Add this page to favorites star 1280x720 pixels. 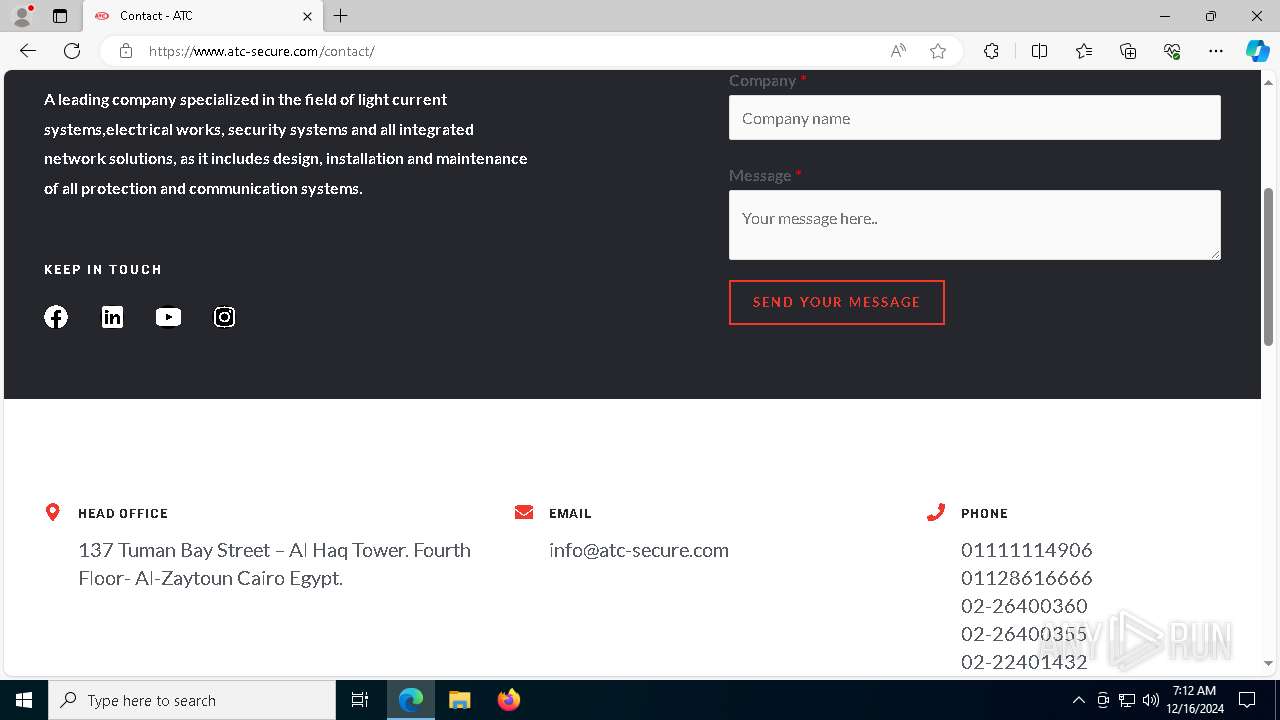[x=938, y=51]
